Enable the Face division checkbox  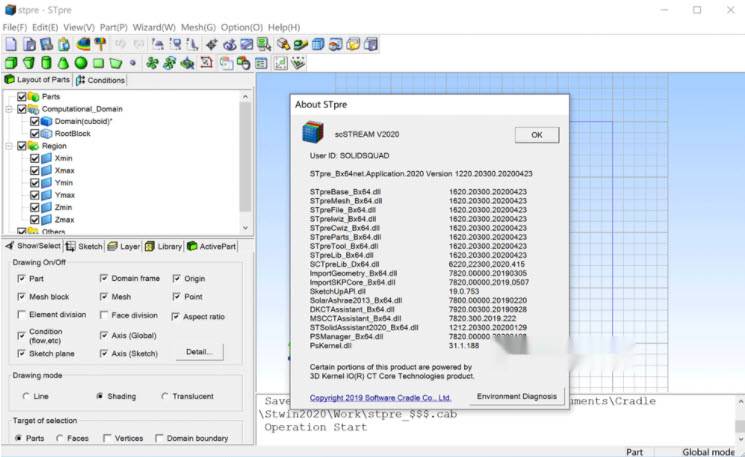pos(104,315)
